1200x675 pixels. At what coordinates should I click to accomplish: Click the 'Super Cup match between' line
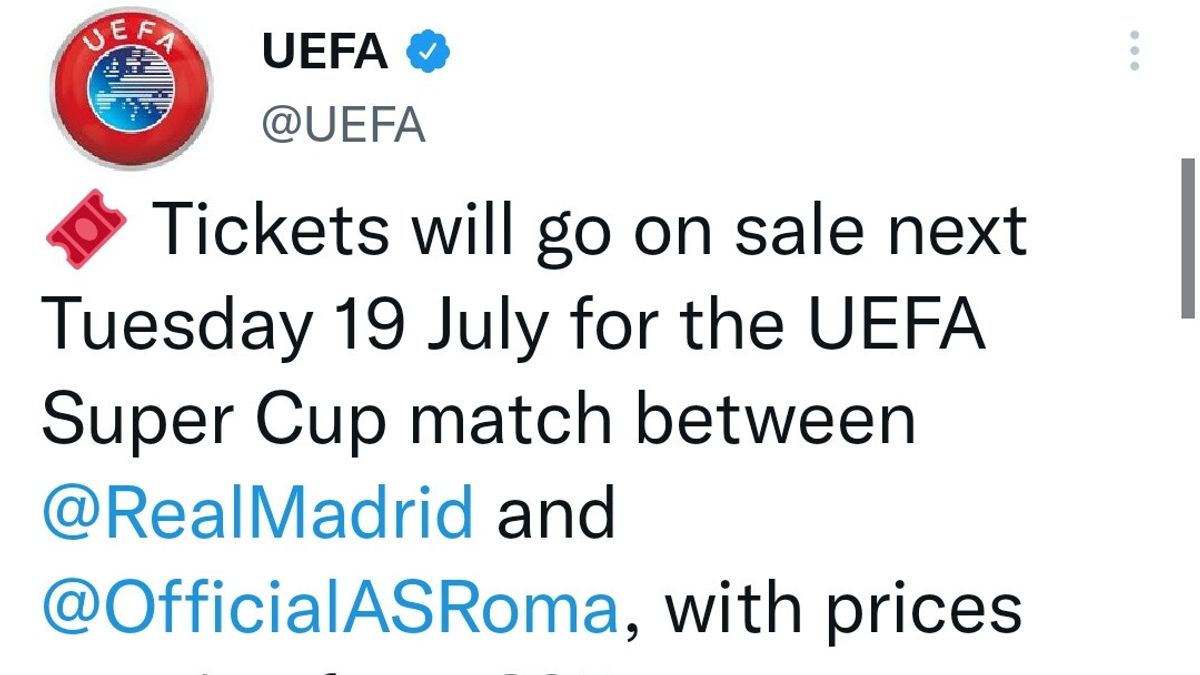point(479,420)
